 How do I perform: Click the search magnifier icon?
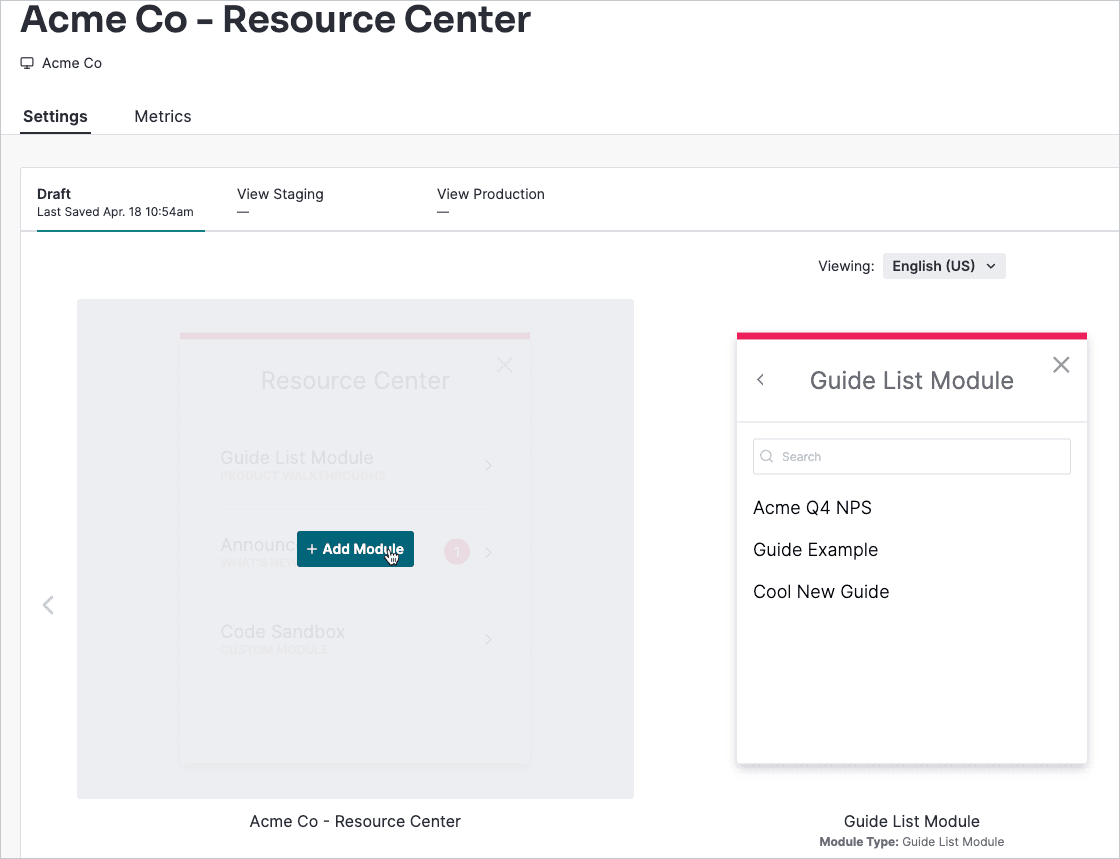pyautogui.click(x=767, y=457)
